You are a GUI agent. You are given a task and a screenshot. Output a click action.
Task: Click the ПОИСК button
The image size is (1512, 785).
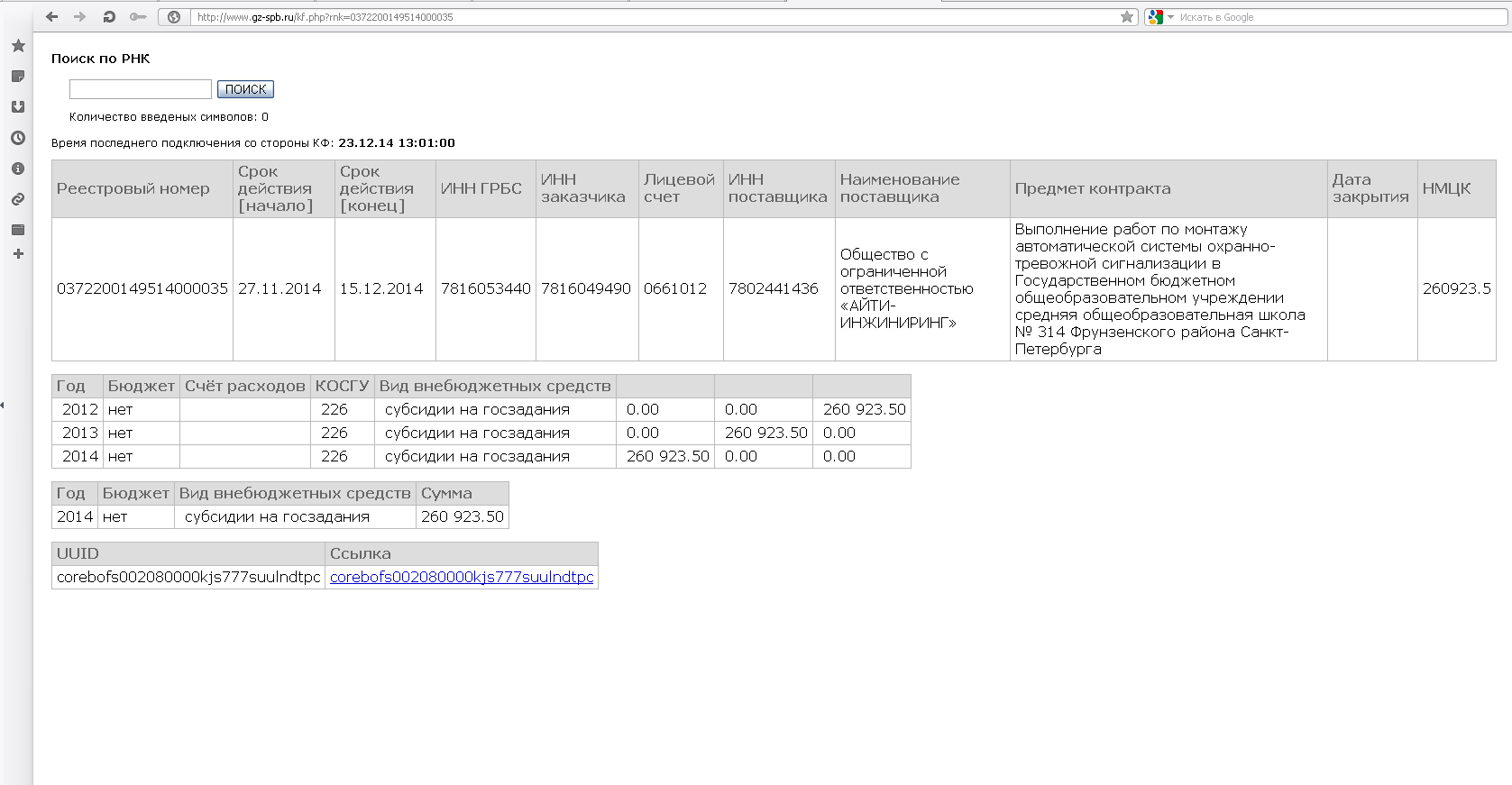[245, 89]
